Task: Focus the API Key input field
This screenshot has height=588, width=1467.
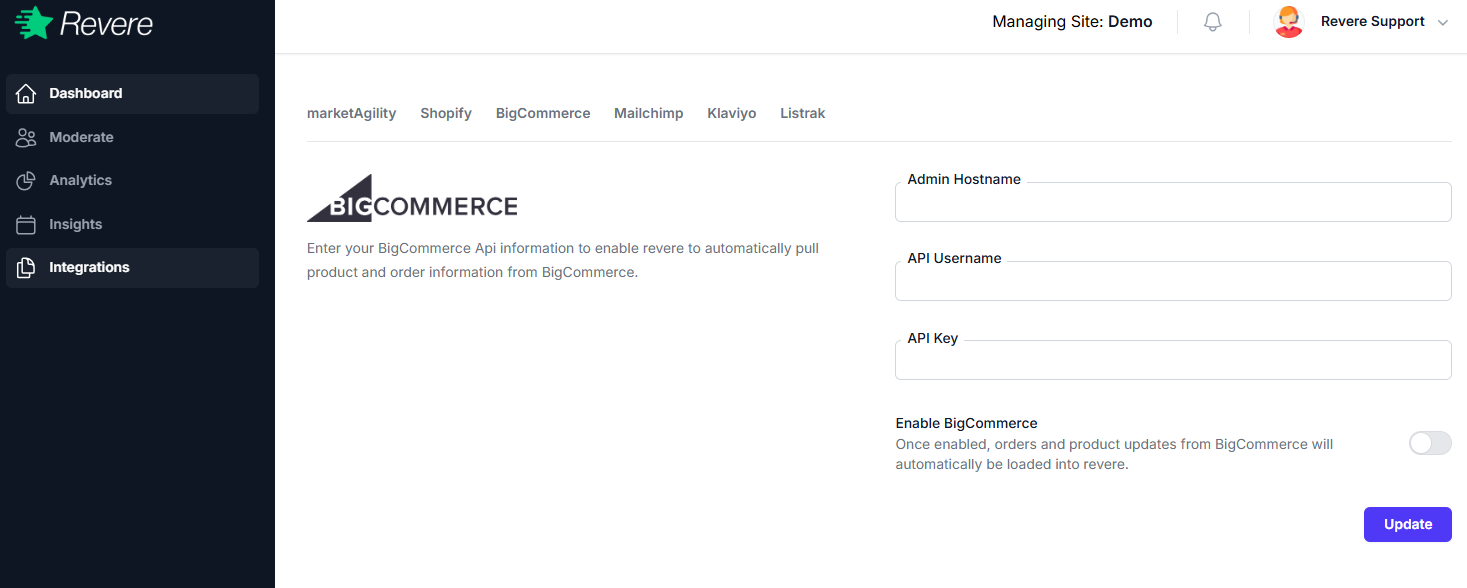Action: pos(1172,360)
